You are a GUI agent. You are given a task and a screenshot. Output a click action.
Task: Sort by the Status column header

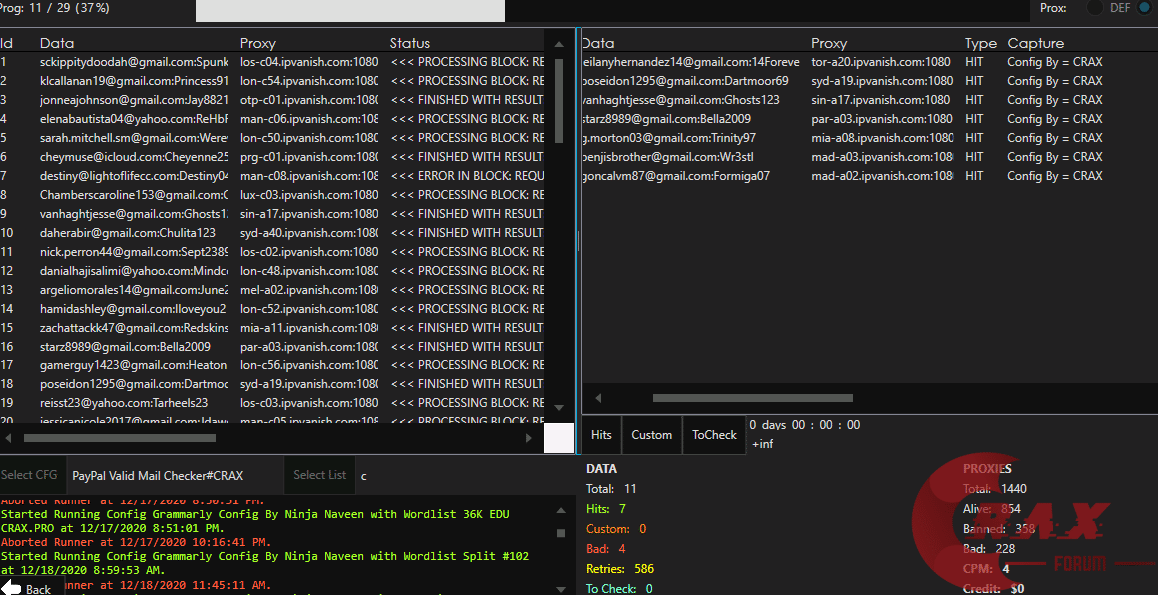pyautogui.click(x=410, y=43)
